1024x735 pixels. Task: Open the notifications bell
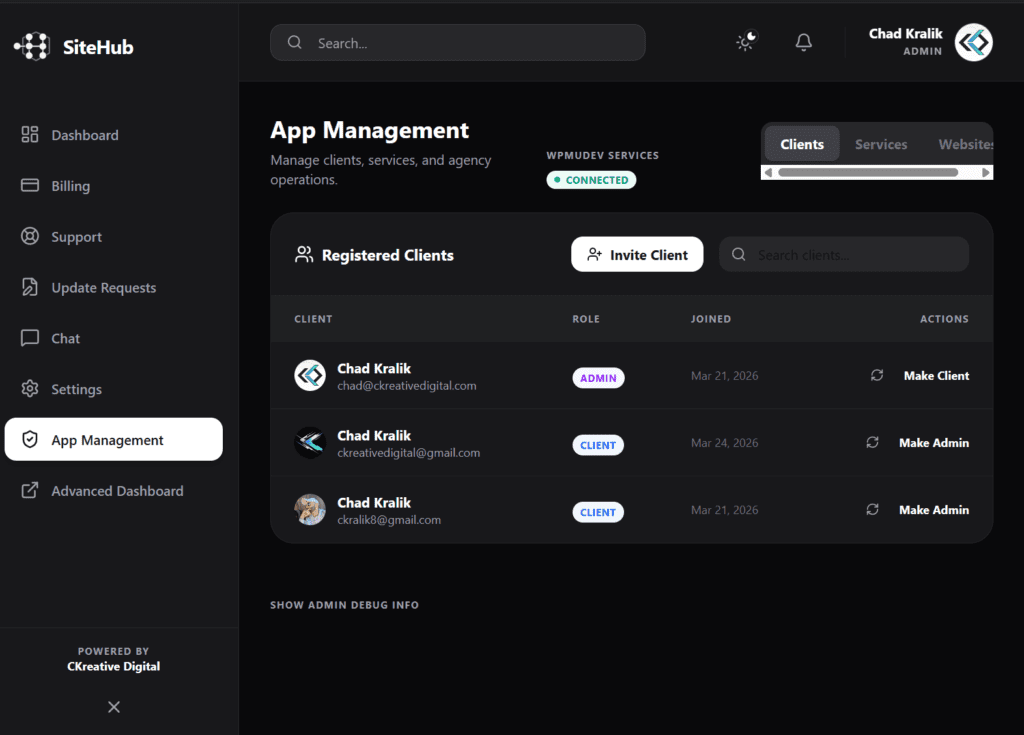point(803,42)
